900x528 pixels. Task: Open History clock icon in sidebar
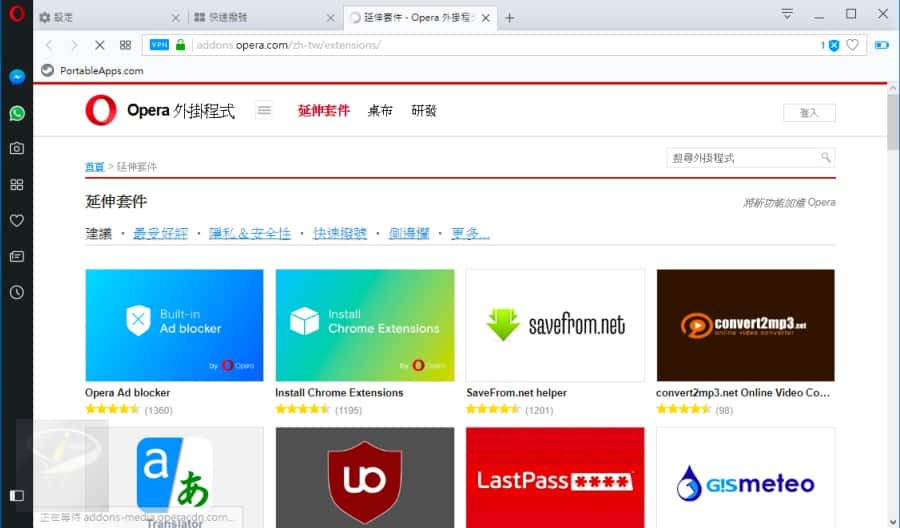pyautogui.click(x=17, y=292)
